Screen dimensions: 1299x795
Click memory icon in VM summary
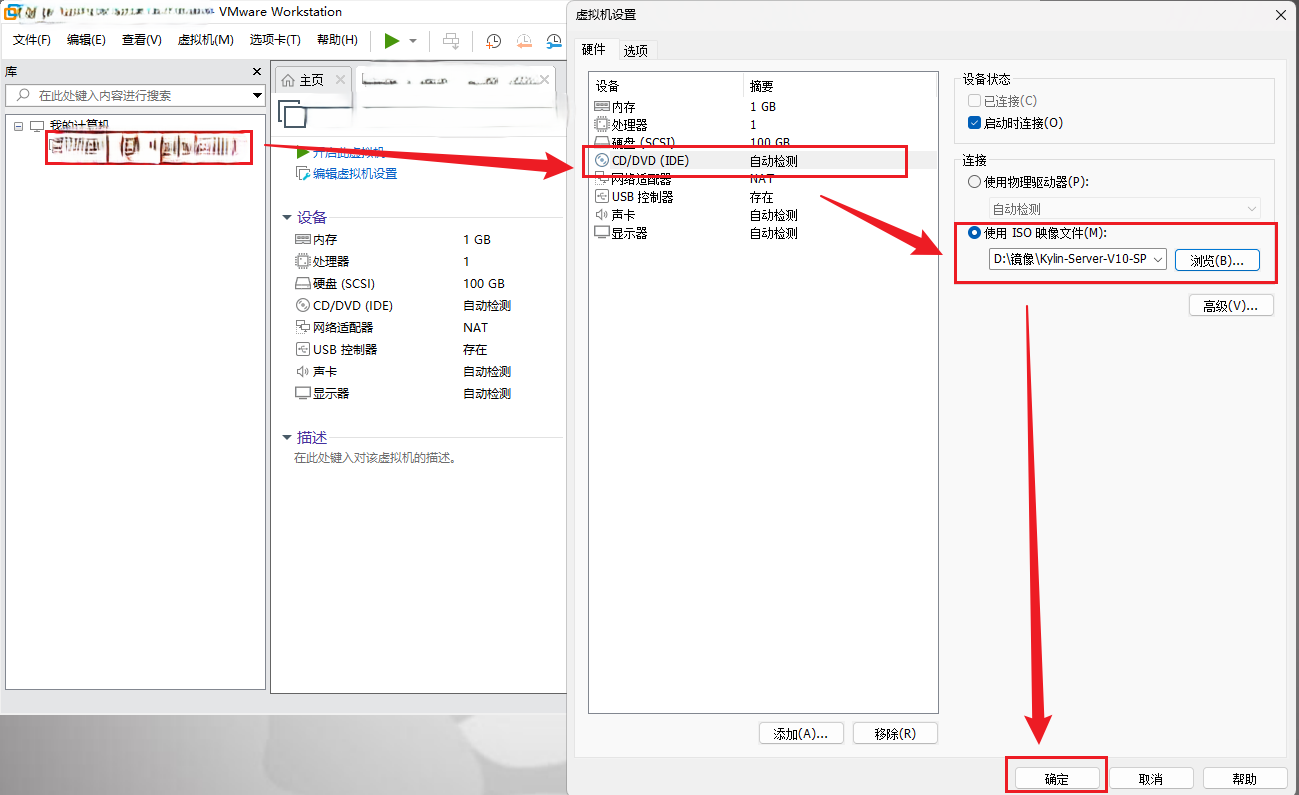pyautogui.click(x=303, y=240)
